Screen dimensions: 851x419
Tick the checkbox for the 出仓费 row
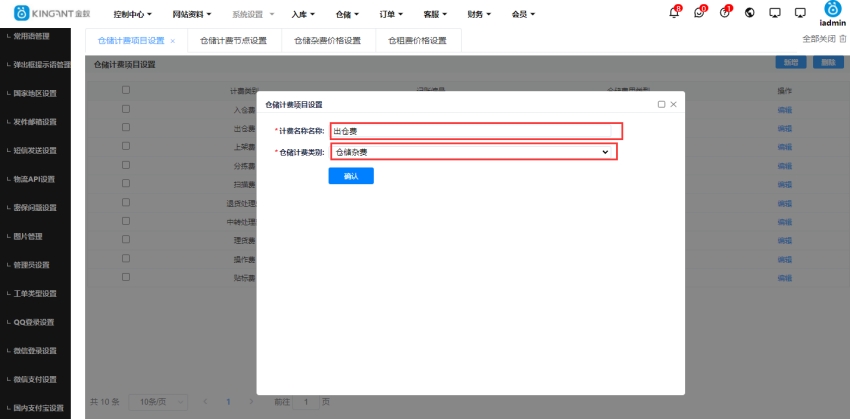(126, 127)
